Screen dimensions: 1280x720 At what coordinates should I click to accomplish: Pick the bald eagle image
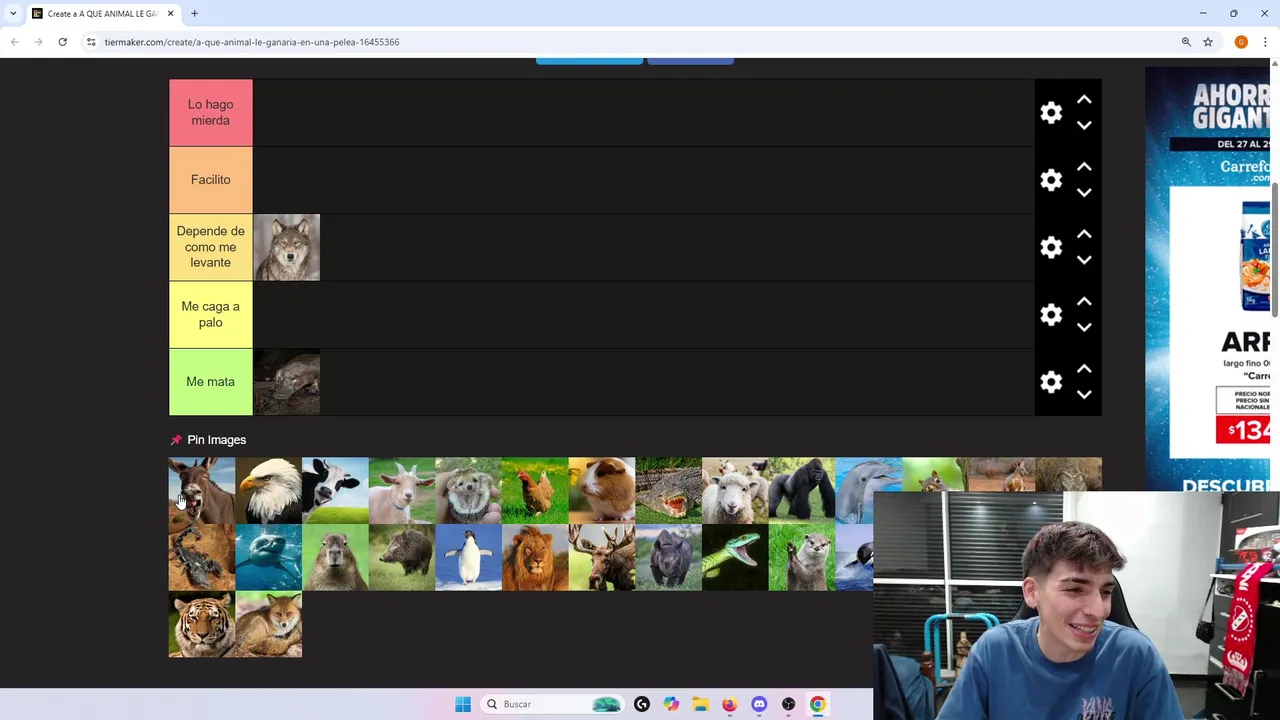[x=268, y=491]
